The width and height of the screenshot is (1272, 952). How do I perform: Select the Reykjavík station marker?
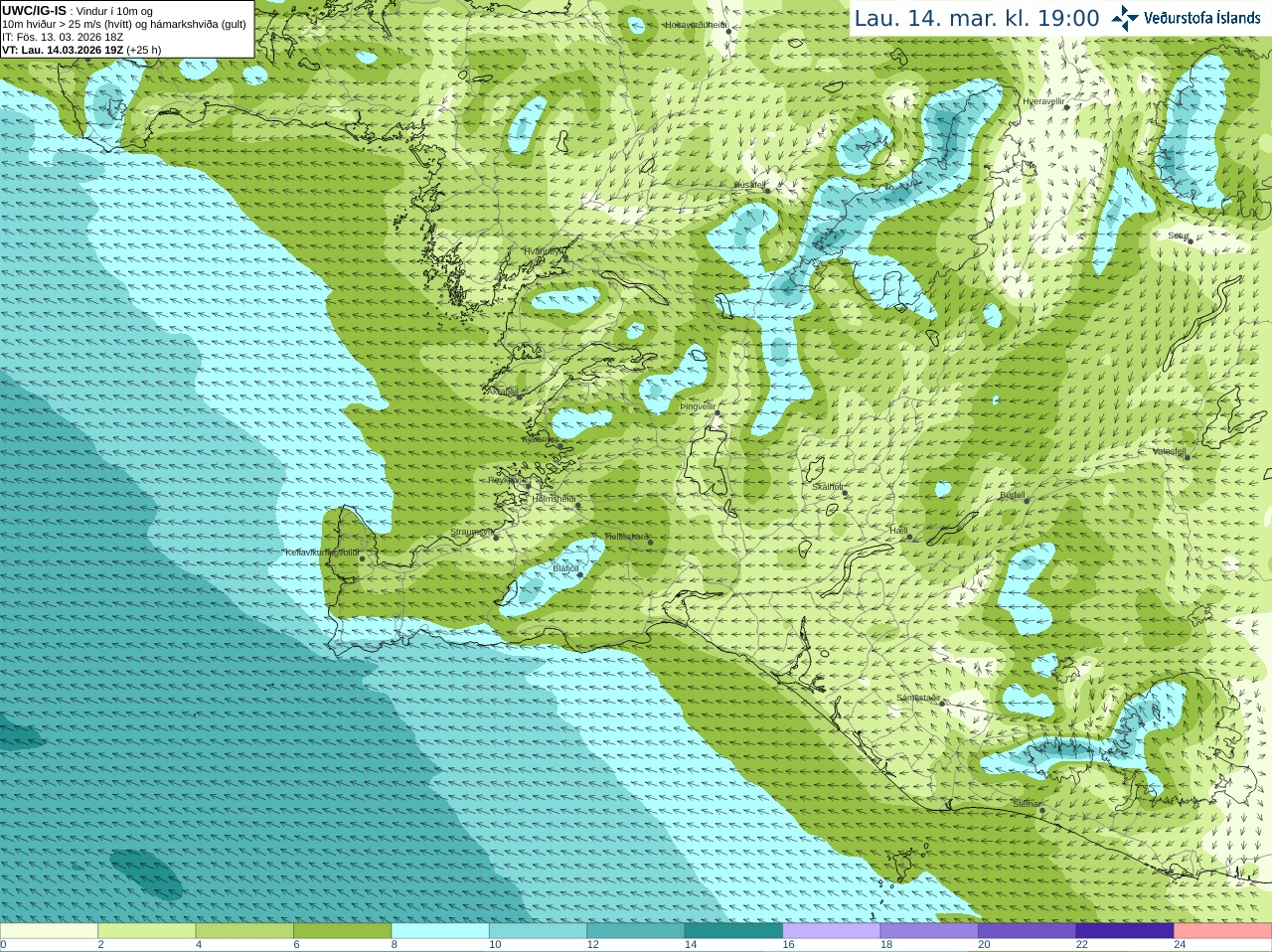(528, 485)
